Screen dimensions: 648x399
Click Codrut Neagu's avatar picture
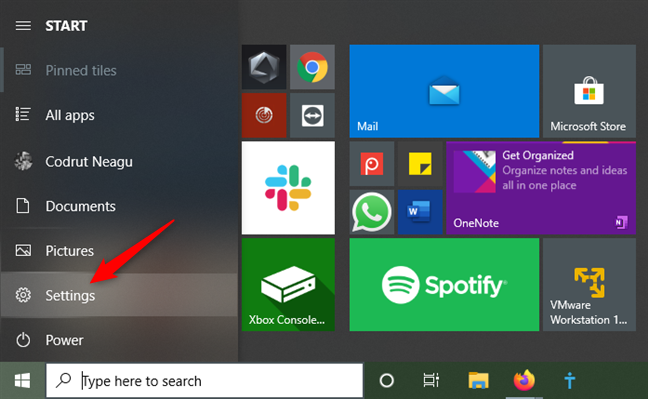[x=23, y=161]
